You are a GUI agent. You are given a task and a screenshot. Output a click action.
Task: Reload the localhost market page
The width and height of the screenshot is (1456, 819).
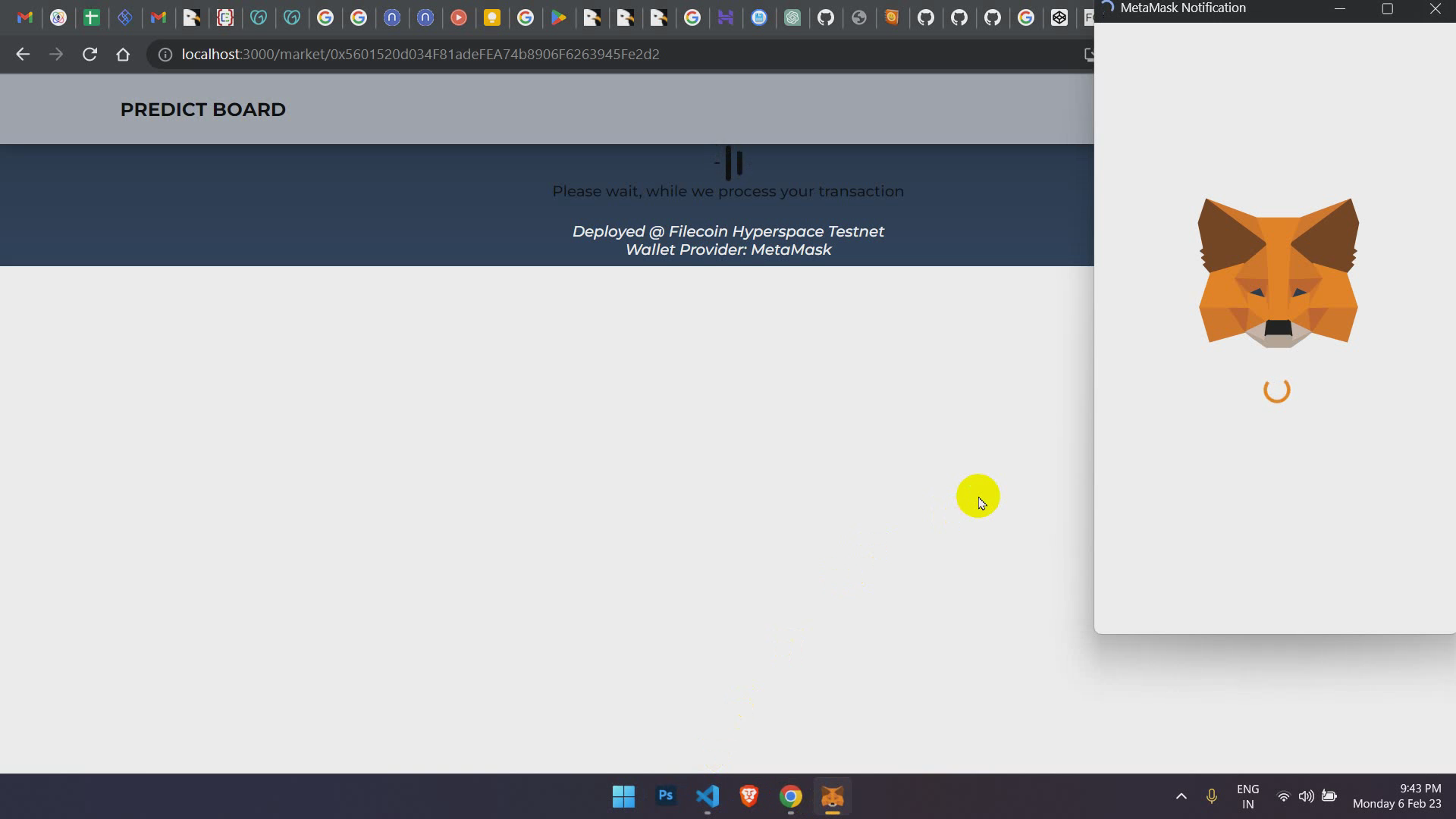[89, 55]
